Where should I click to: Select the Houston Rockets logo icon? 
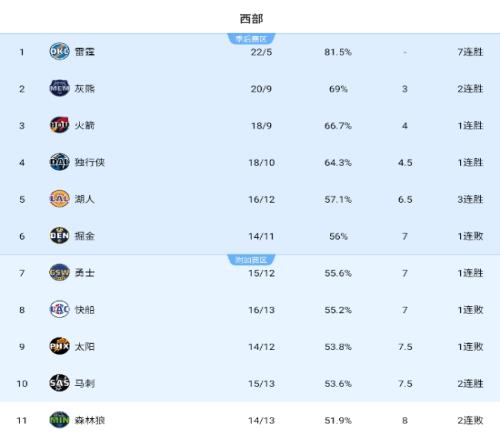(x=59, y=125)
